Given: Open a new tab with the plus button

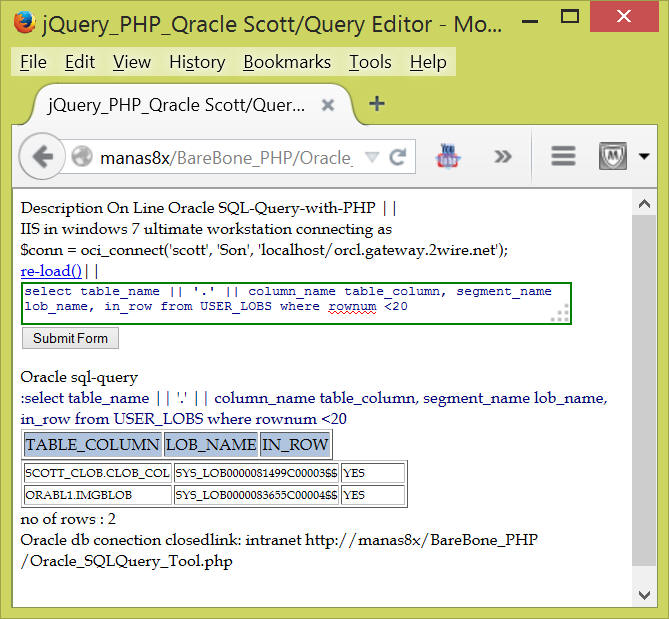Looking at the screenshot, I should [377, 104].
